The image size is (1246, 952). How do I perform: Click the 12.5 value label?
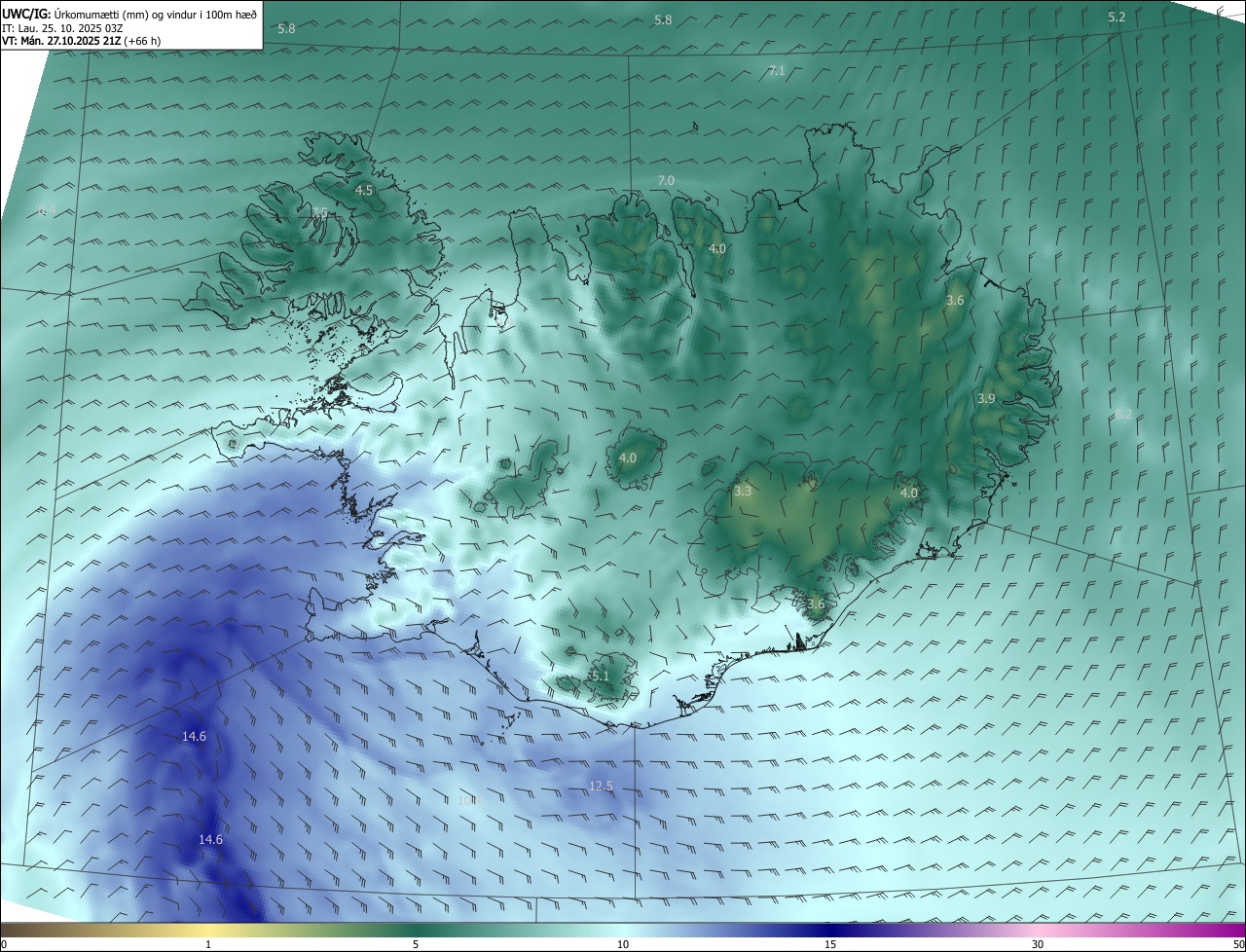[602, 787]
